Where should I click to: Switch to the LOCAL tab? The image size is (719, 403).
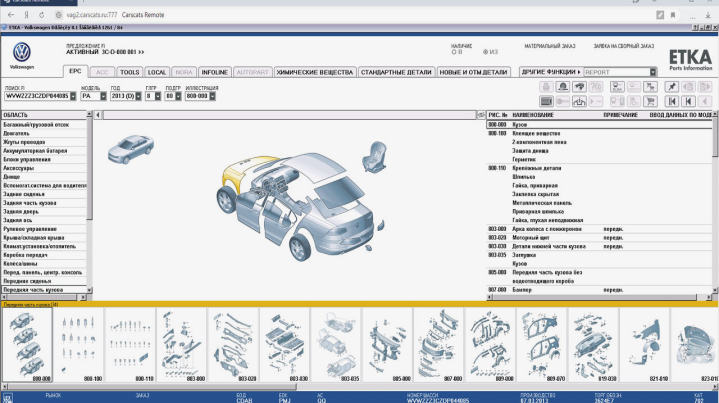tap(157, 72)
